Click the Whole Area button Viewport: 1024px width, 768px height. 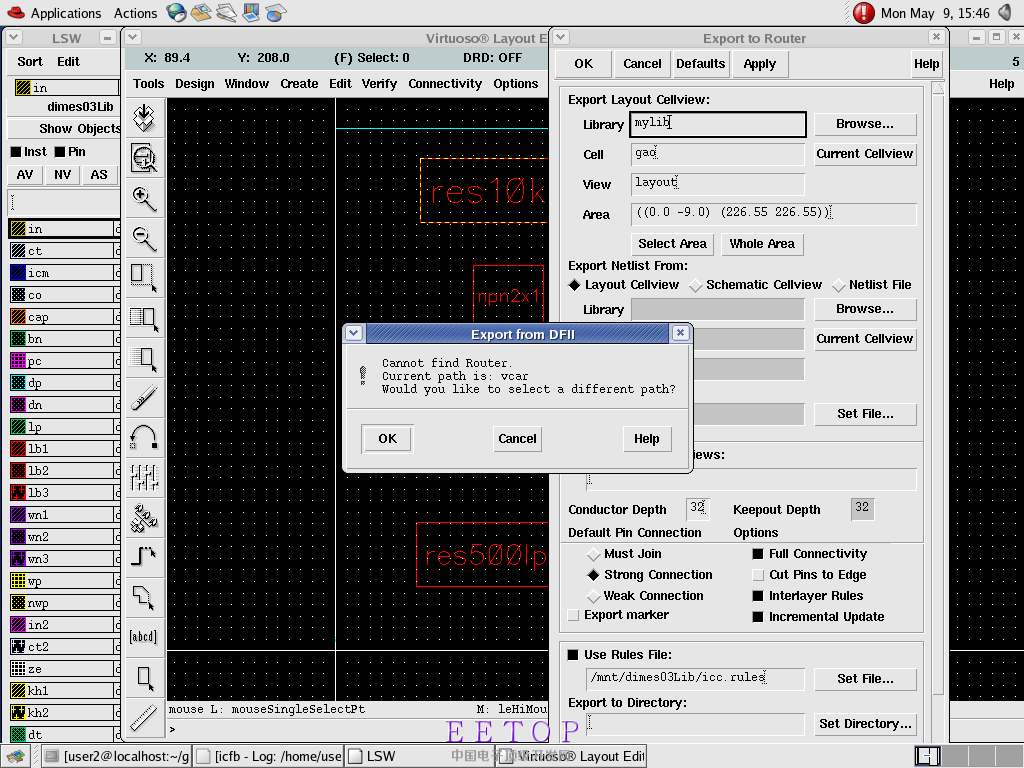[x=761, y=244]
